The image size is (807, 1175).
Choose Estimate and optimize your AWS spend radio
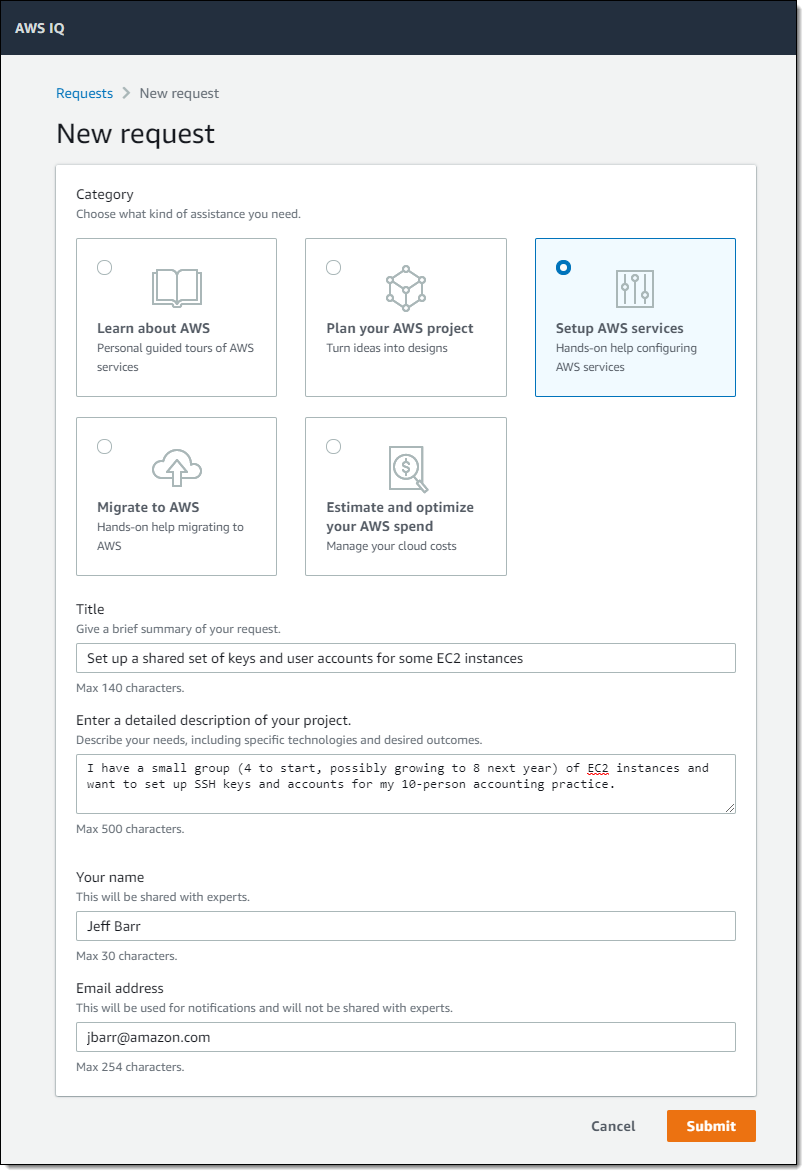[x=334, y=446]
